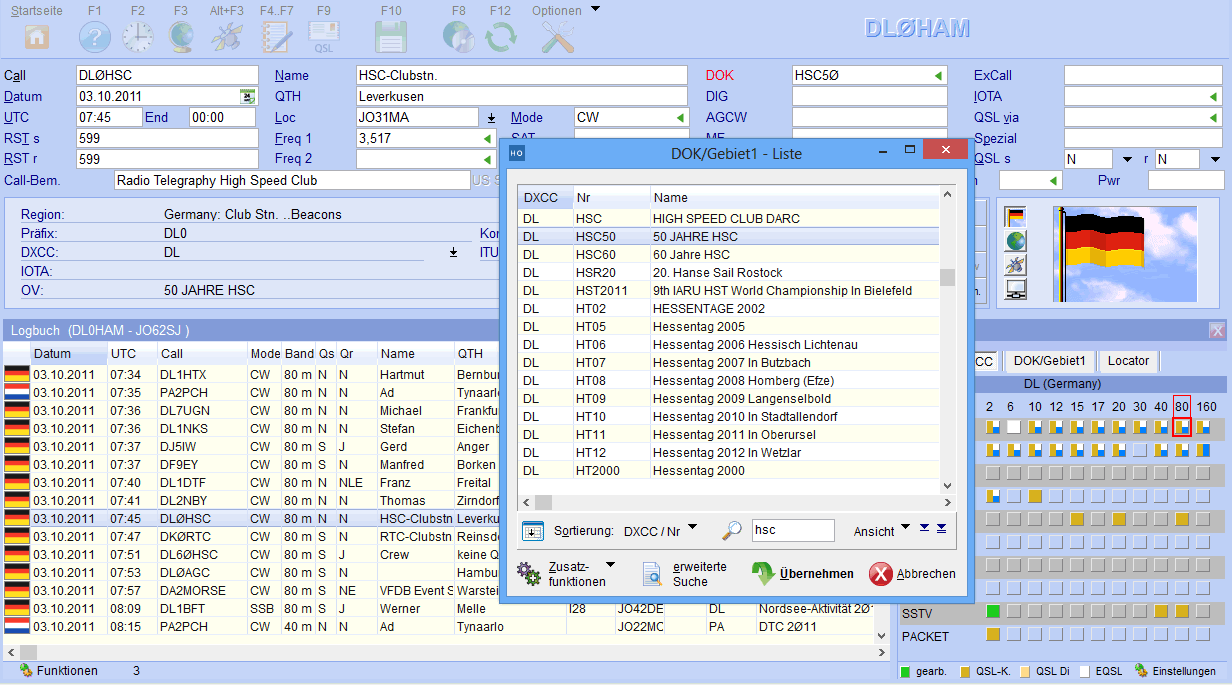The height and width of the screenshot is (685, 1232).
Task: Switch to the DOK/Gebiet1 tab
Action: pyautogui.click(x=1049, y=361)
